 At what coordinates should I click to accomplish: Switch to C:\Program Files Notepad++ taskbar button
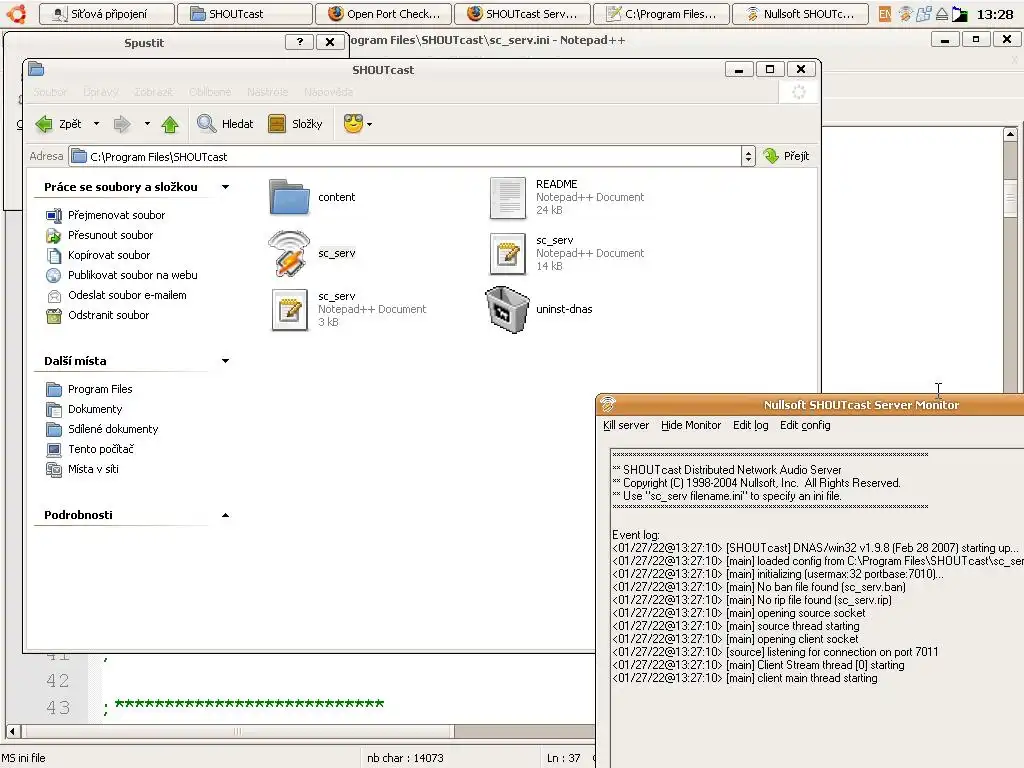(661, 14)
